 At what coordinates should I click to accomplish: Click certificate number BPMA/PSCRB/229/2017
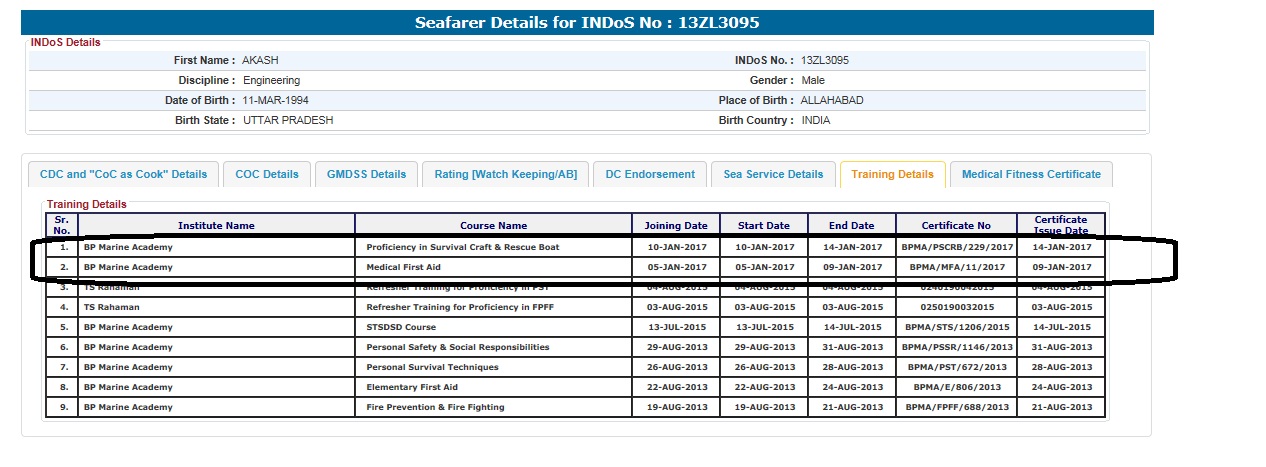click(x=956, y=247)
